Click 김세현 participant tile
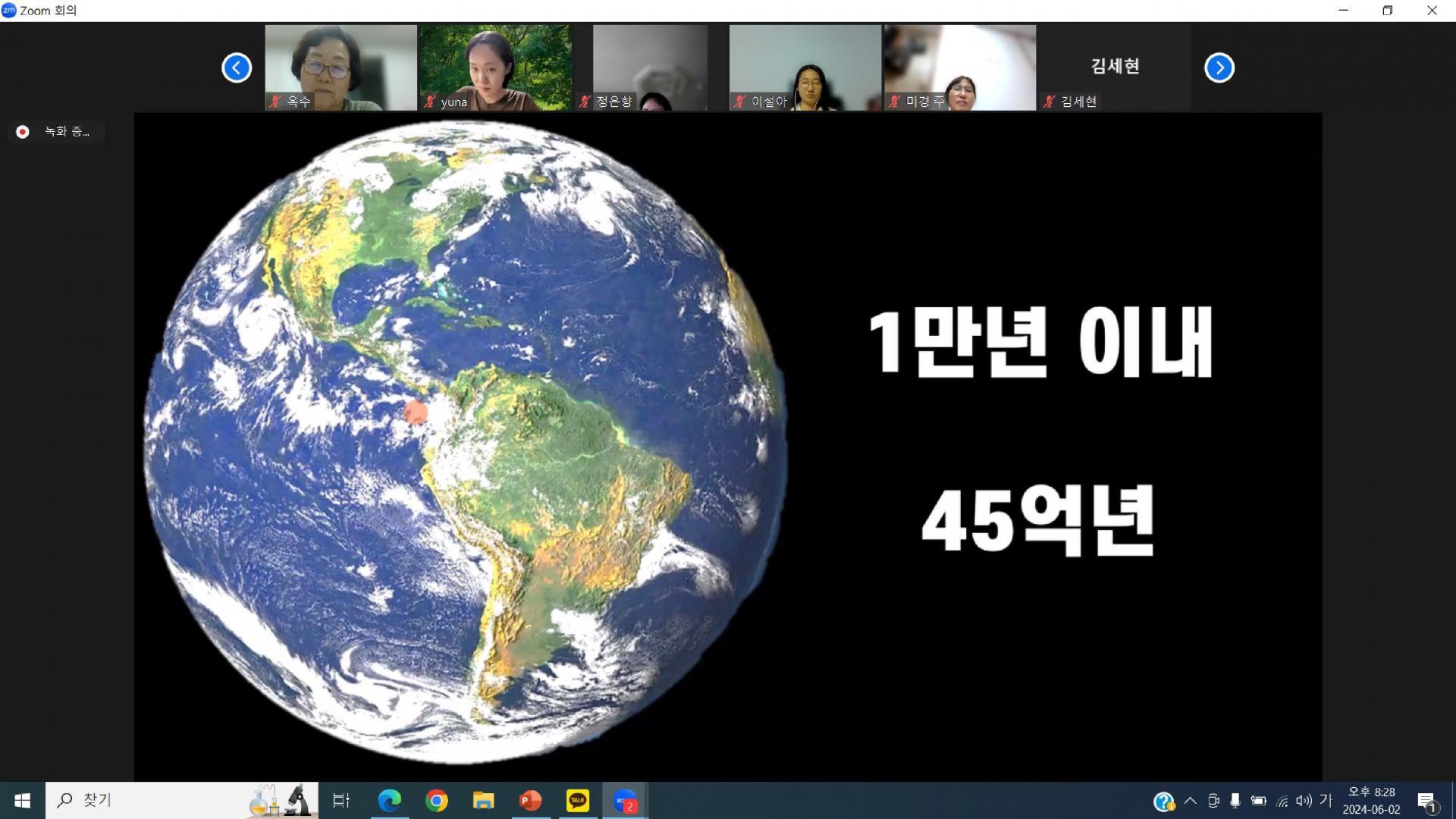This screenshot has width=1456, height=819. pyautogui.click(x=1114, y=67)
